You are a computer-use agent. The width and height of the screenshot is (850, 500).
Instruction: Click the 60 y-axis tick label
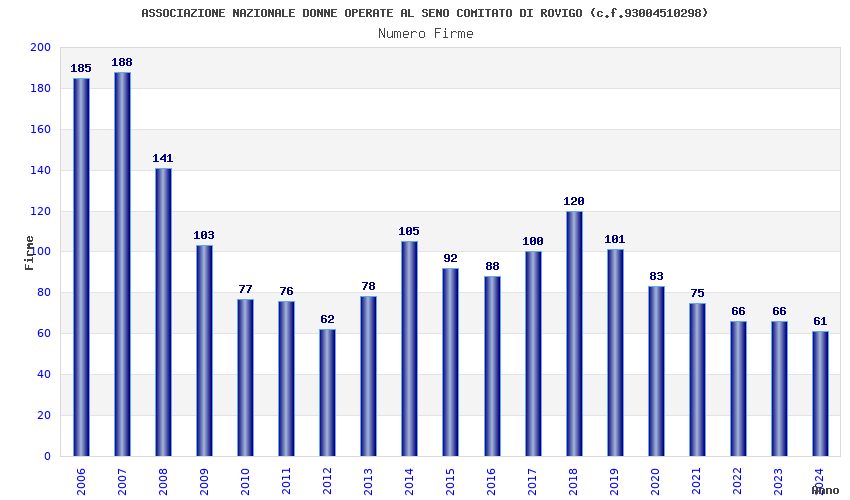point(43,334)
